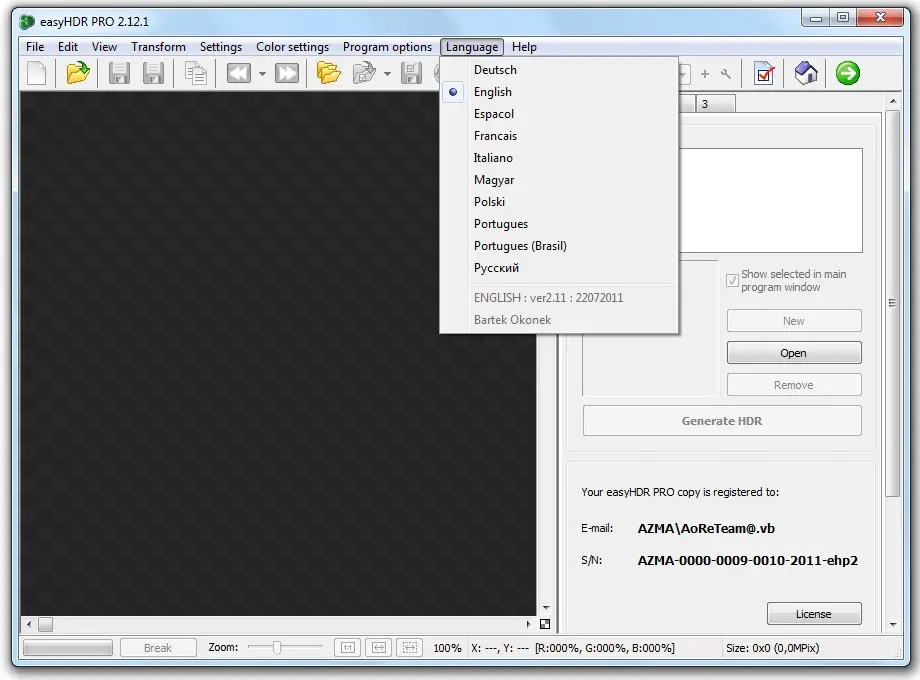Screen dimensions: 920x680
Task: Open the combo box left of the plus icon
Action: click(685, 74)
